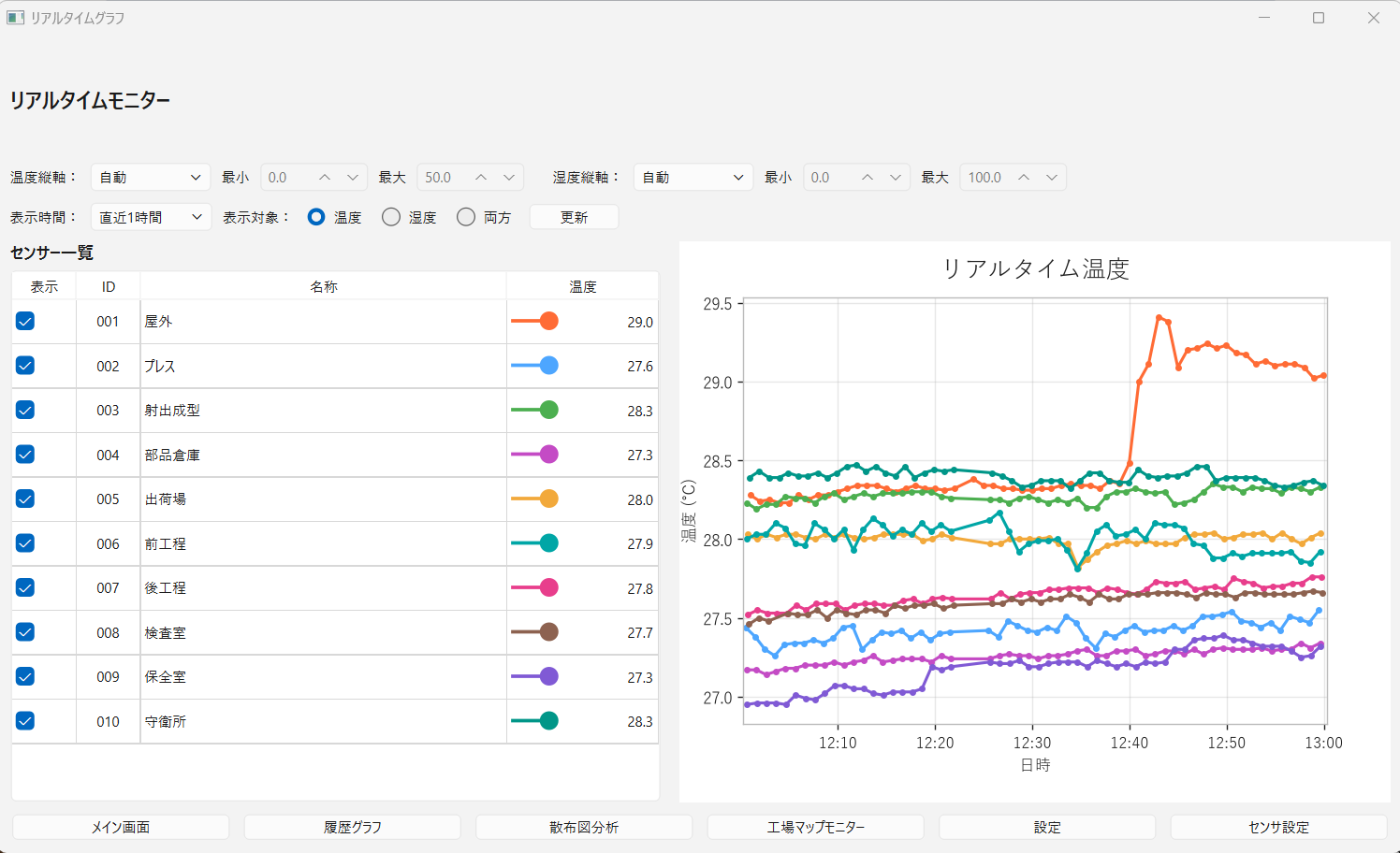Click the ID column header
This screenshot has height=853, width=1400.
pyautogui.click(x=109, y=286)
